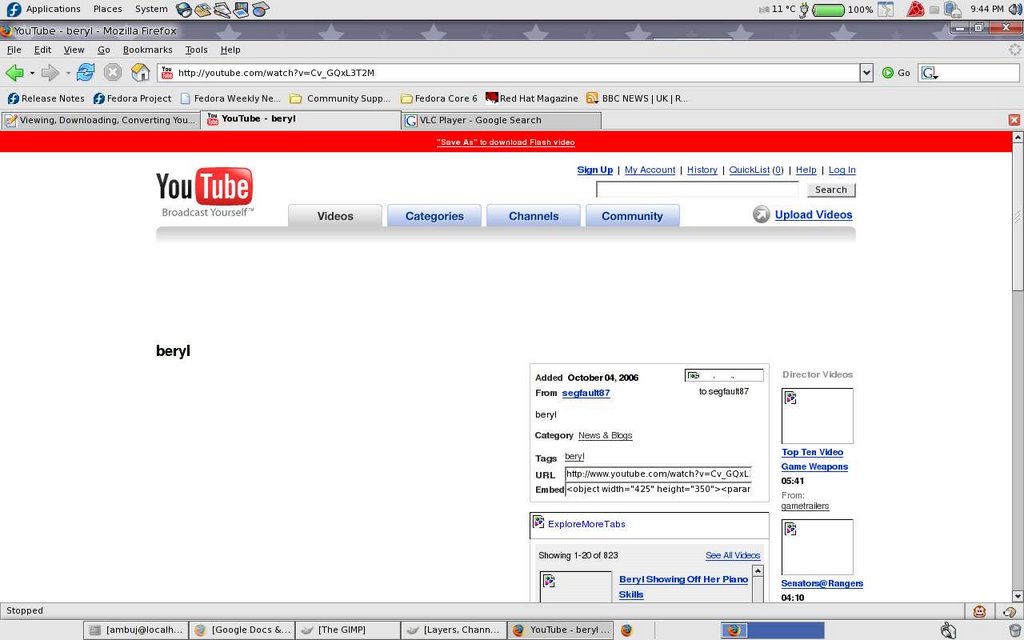Click the Stop loading button in toolbar
This screenshot has width=1024, height=640.
click(x=113, y=72)
